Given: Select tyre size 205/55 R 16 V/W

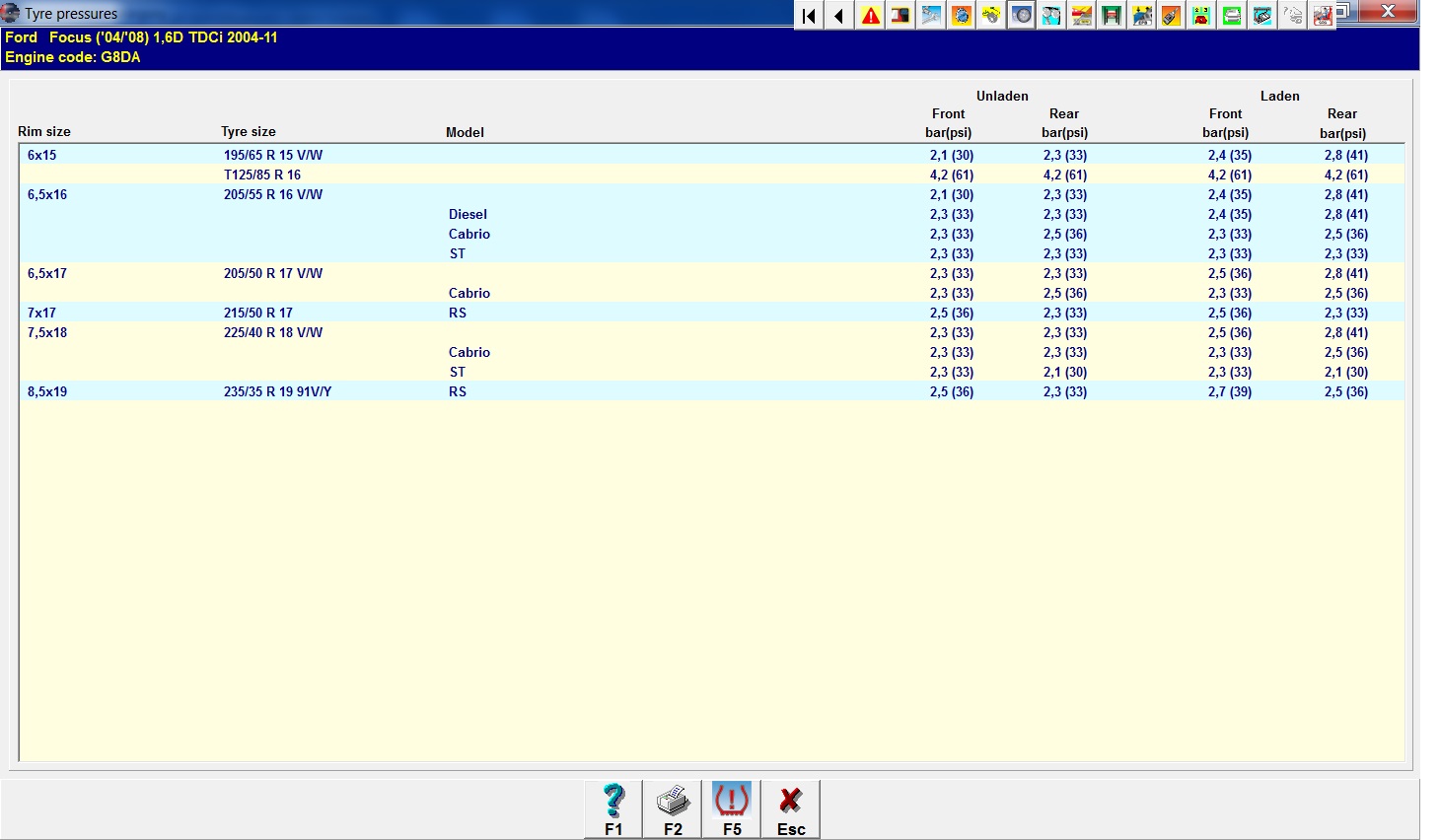Looking at the screenshot, I should (x=273, y=194).
